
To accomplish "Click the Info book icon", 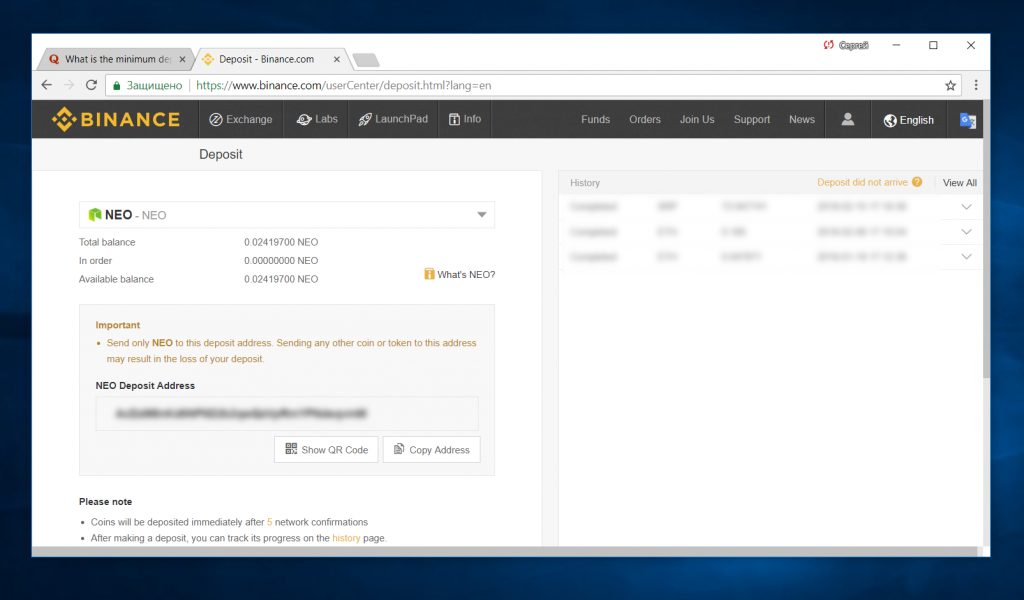I will 455,119.
